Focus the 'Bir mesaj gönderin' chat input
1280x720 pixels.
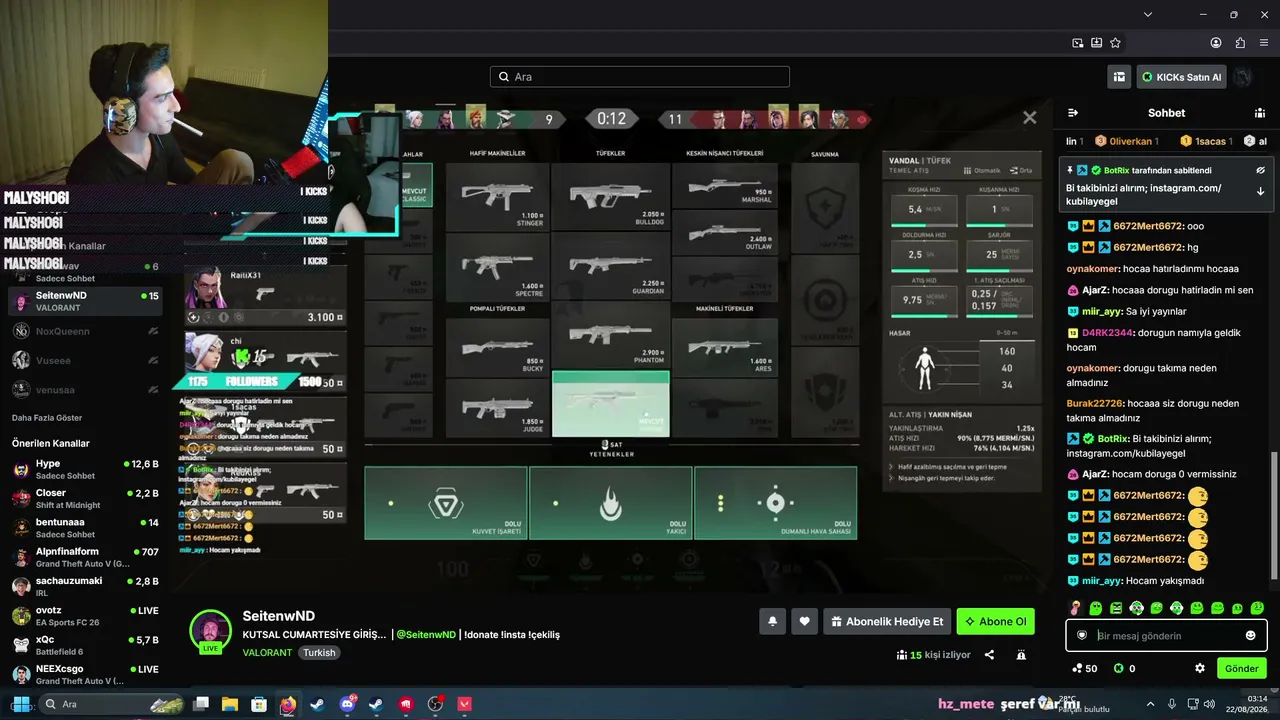tap(1166, 635)
